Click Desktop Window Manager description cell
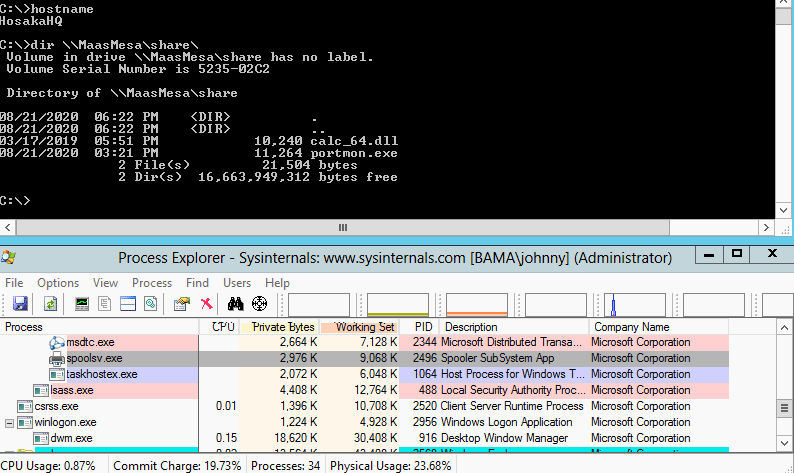The image size is (794, 473). click(x=504, y=438)
